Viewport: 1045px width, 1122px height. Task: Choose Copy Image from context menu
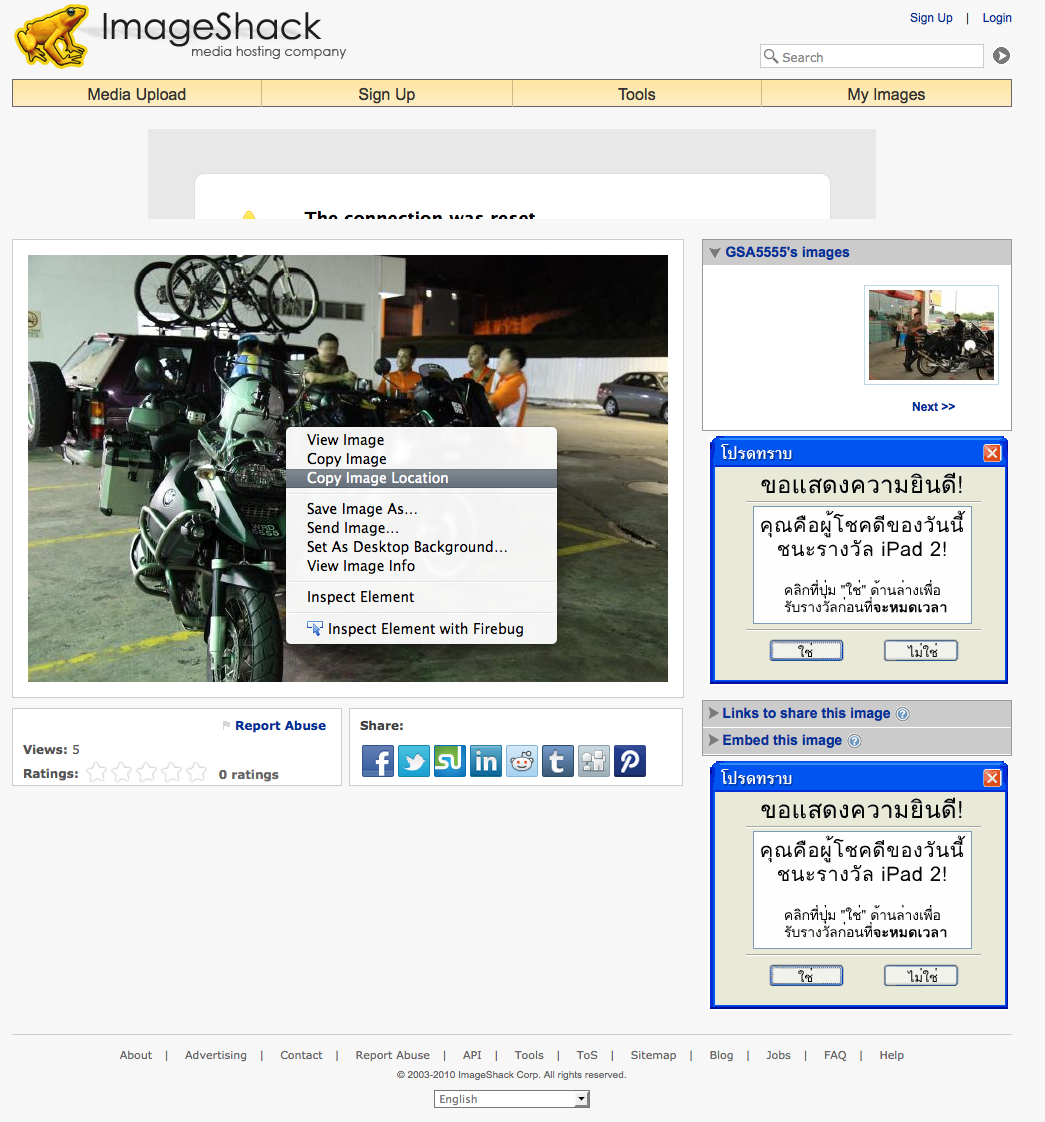[421, 459]
